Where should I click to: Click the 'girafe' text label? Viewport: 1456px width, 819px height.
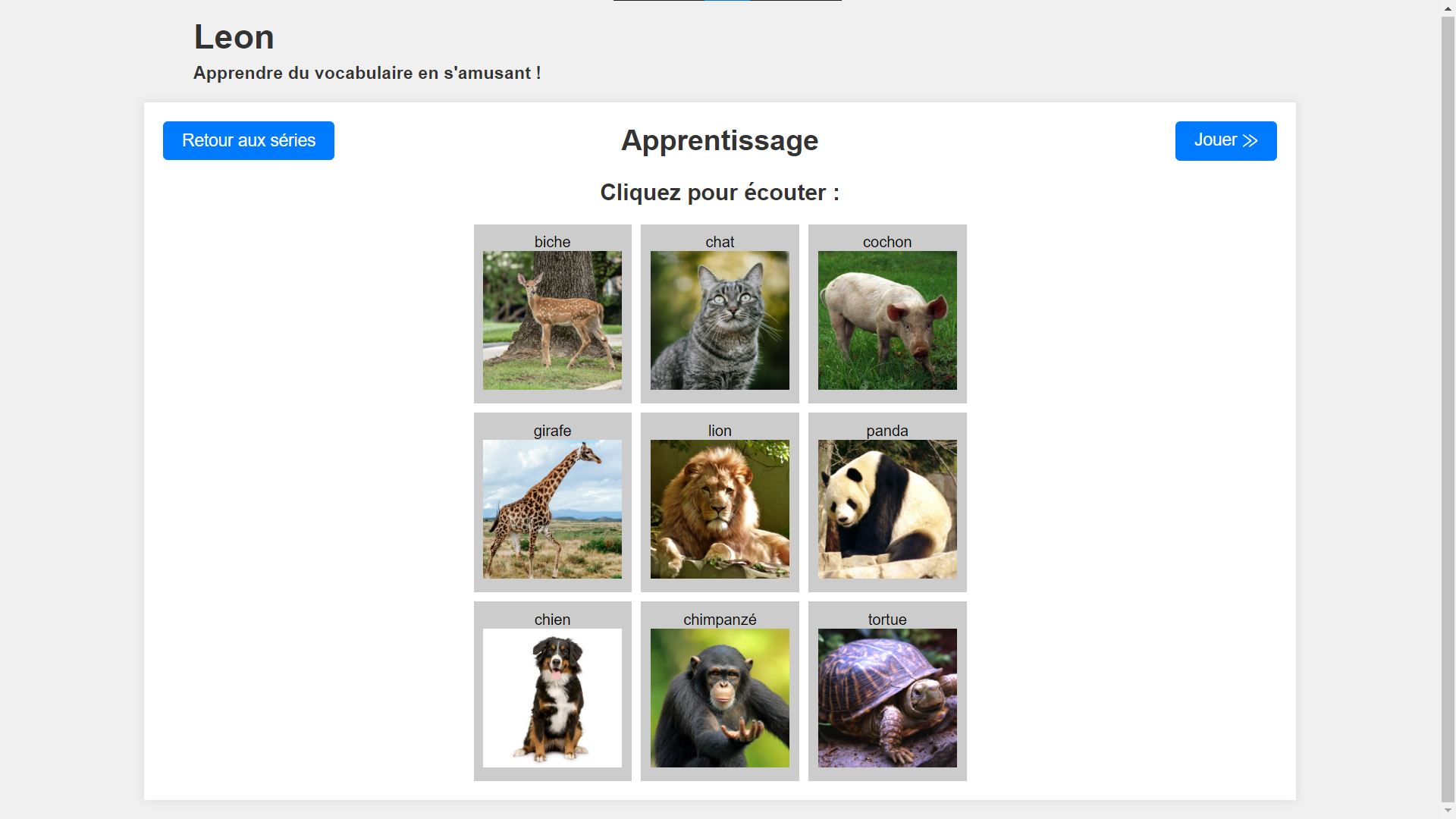tap(552, 431)
